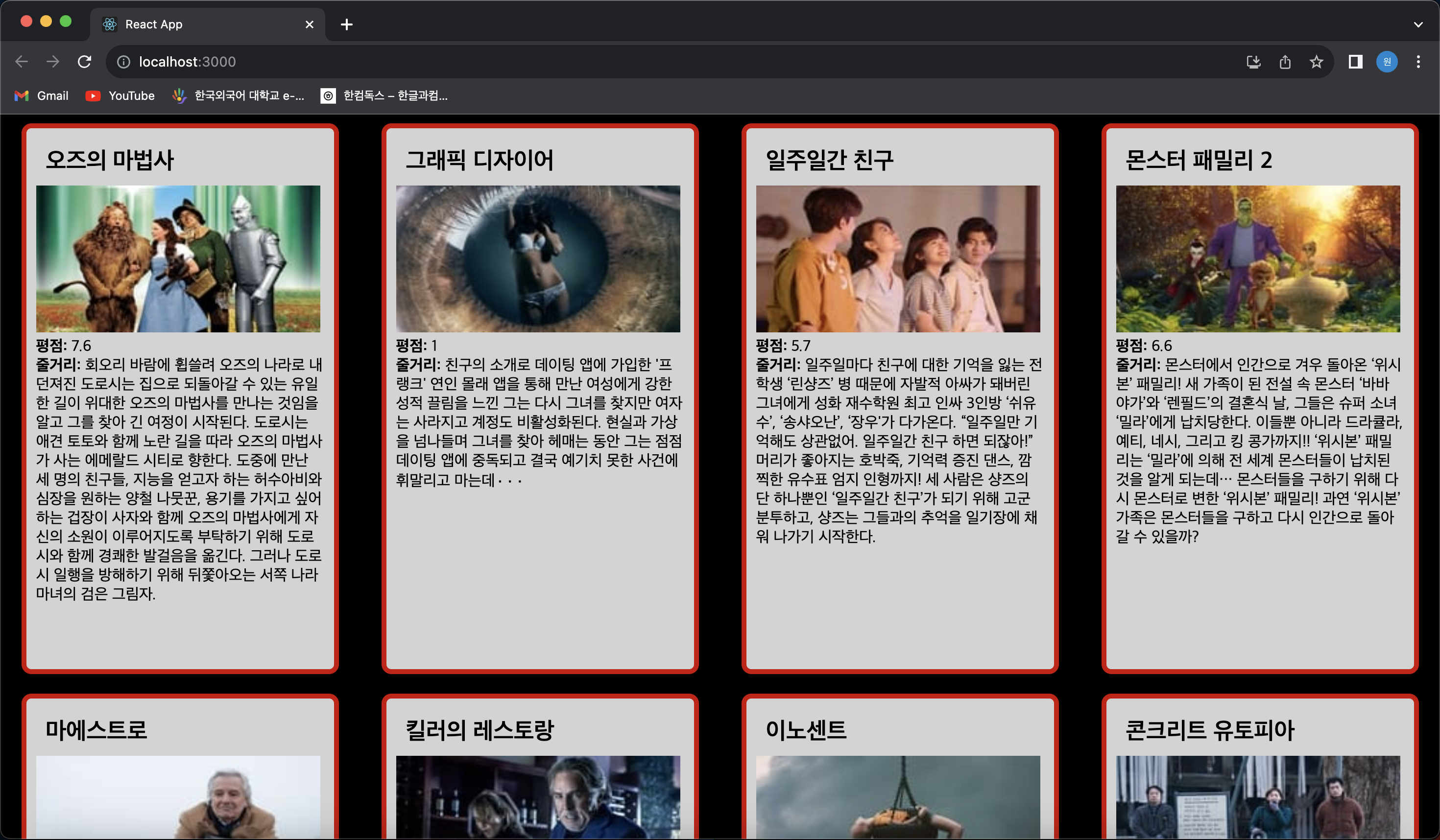Open a new tab with plus button
Viewport: 1440px width, 840px height.
[x=346, y=24]
